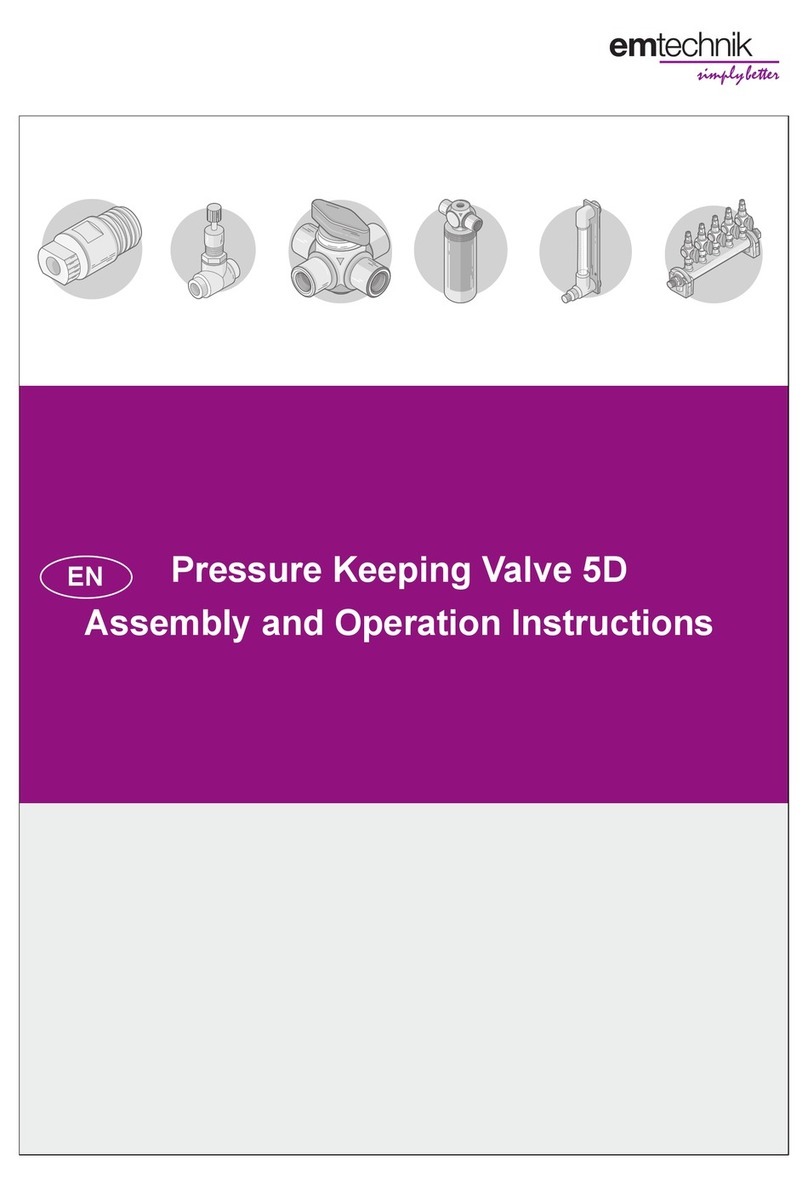Click the word Instructions in the subtitle

click(x=612, y=623)
